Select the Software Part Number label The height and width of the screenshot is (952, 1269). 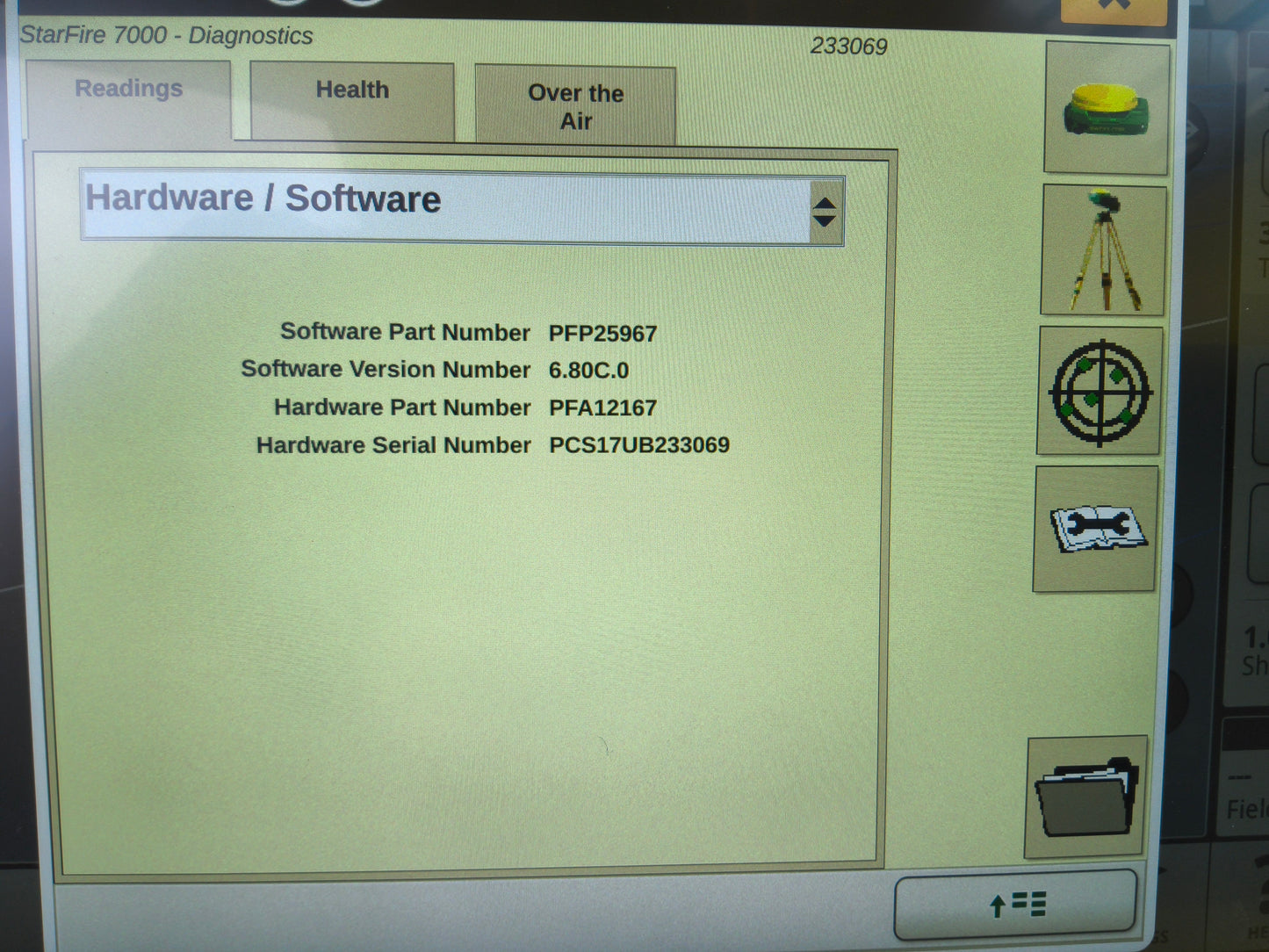tap(405, 332)
